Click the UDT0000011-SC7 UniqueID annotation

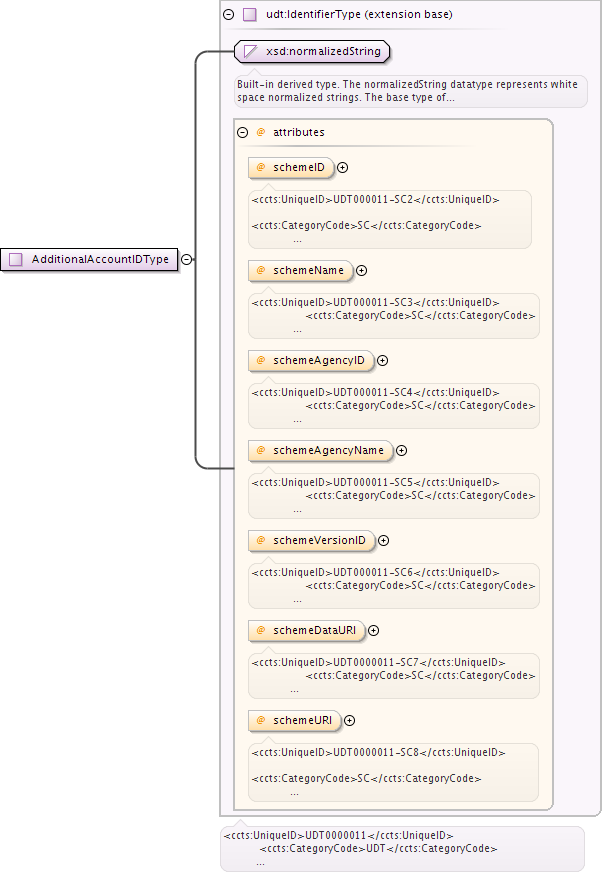click(x=378, y=662)
